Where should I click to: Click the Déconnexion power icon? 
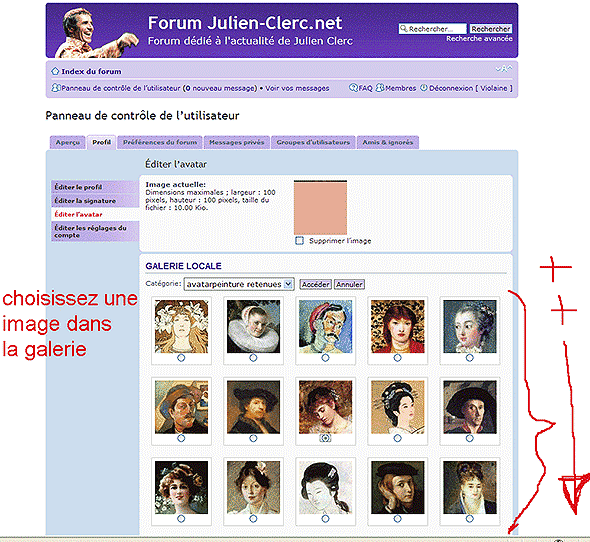pyautogui.click(x=424, y=88)
